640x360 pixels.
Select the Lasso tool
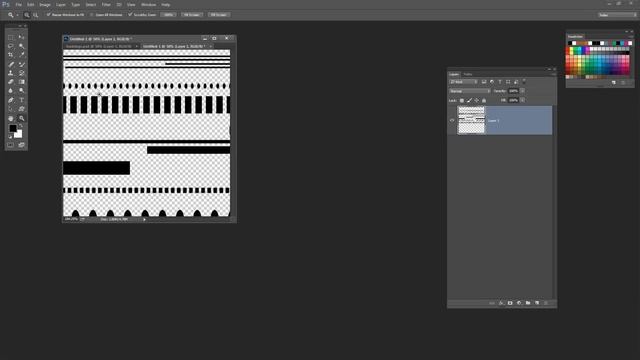click(x=11, y=46)
